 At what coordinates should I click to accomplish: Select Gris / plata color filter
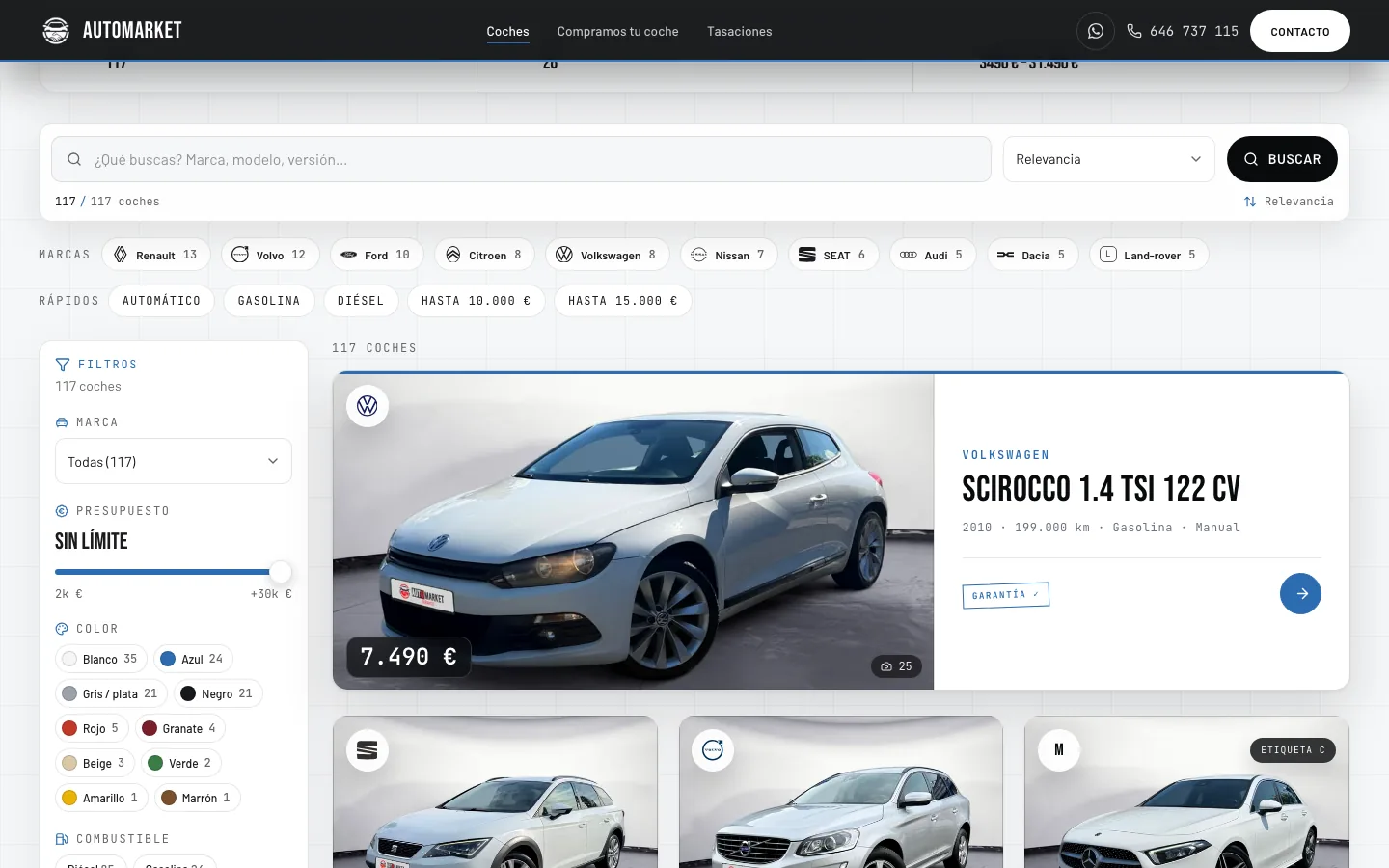pyautogui.click(x=111, y=693)
